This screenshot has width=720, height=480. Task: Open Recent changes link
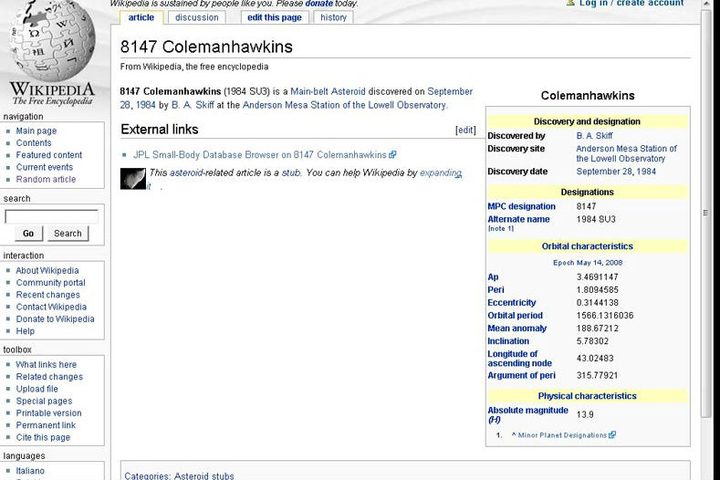[x=48, y=295]
